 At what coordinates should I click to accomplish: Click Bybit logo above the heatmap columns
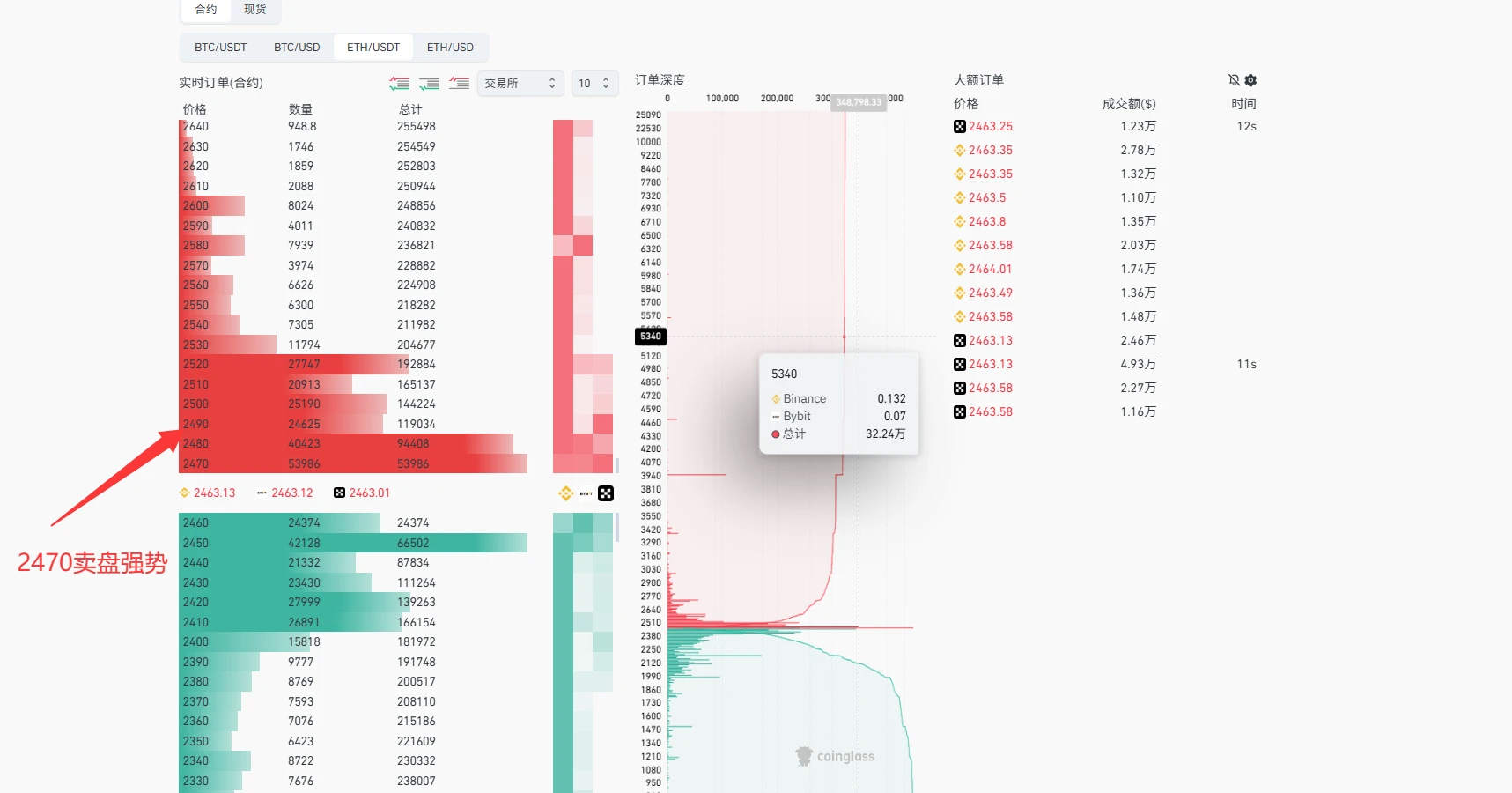point(586,493)
